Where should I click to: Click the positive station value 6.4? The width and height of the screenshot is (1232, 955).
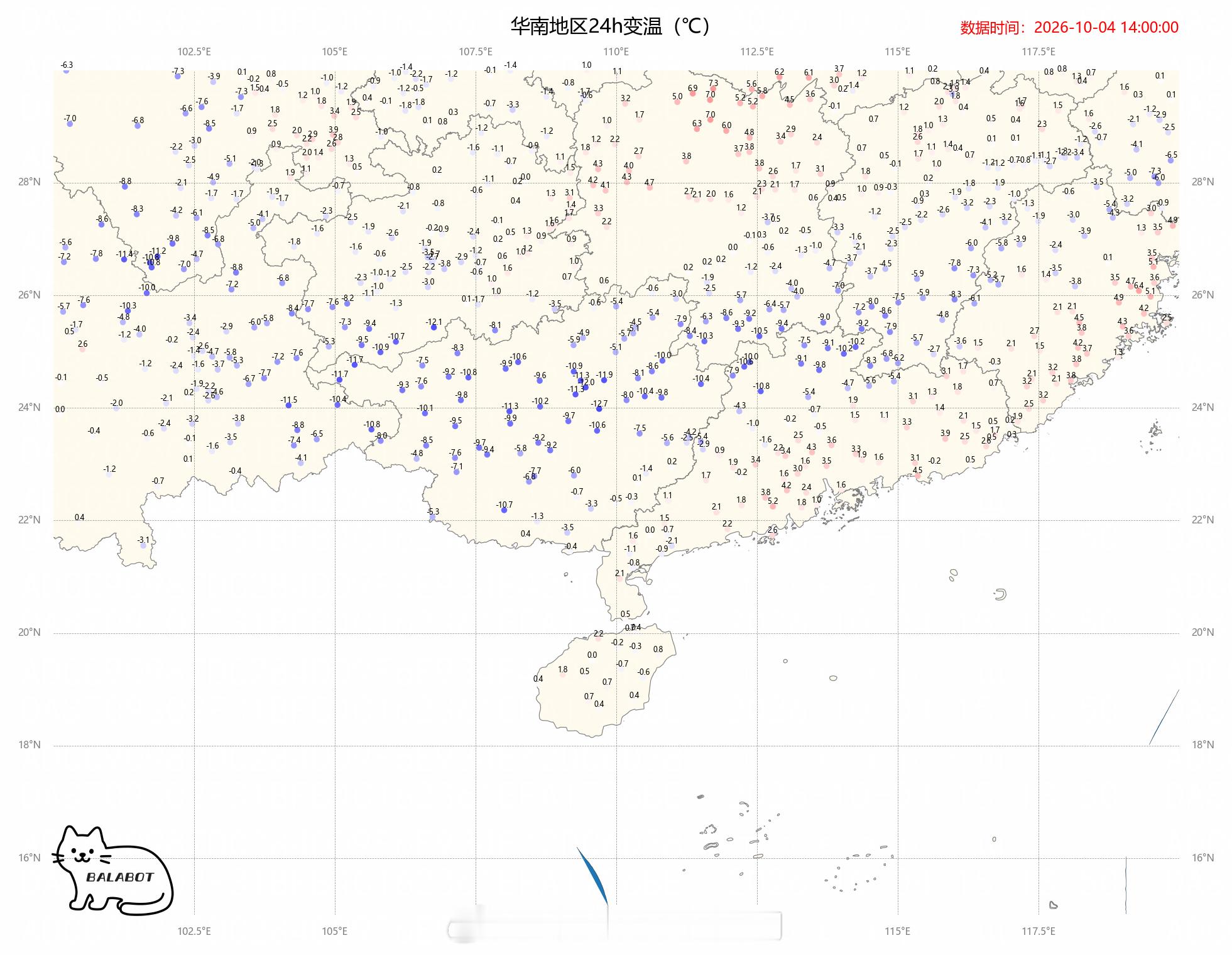click(x=1138, y=286)
